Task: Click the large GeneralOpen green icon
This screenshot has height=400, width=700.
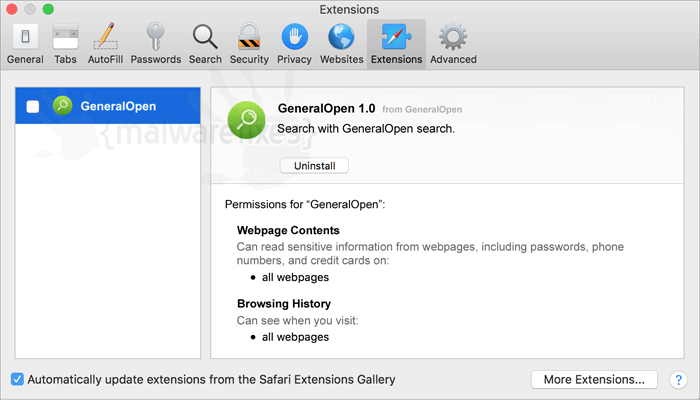Action: coord(246,120)
